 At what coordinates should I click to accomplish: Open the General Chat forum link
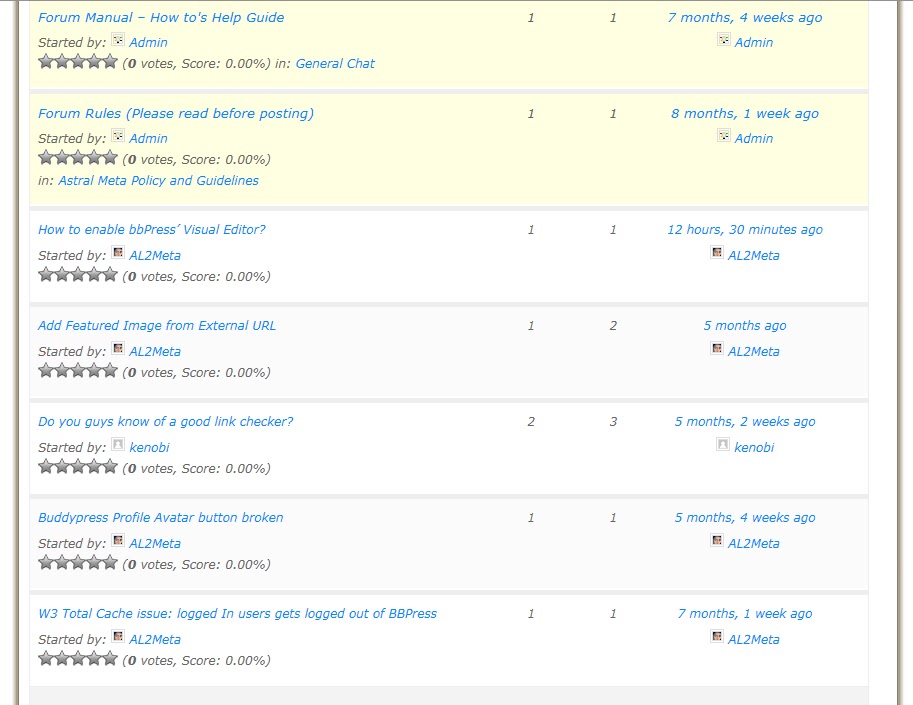335,63
